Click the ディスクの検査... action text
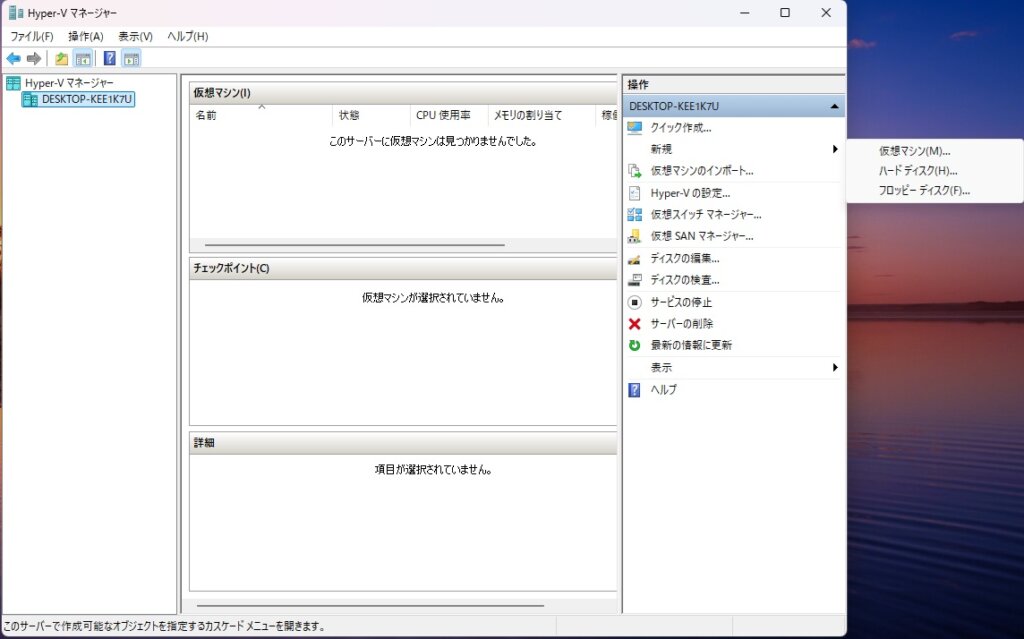This screenshot has width=1024, height=639. pyautogui.click(x=684, y=280)
